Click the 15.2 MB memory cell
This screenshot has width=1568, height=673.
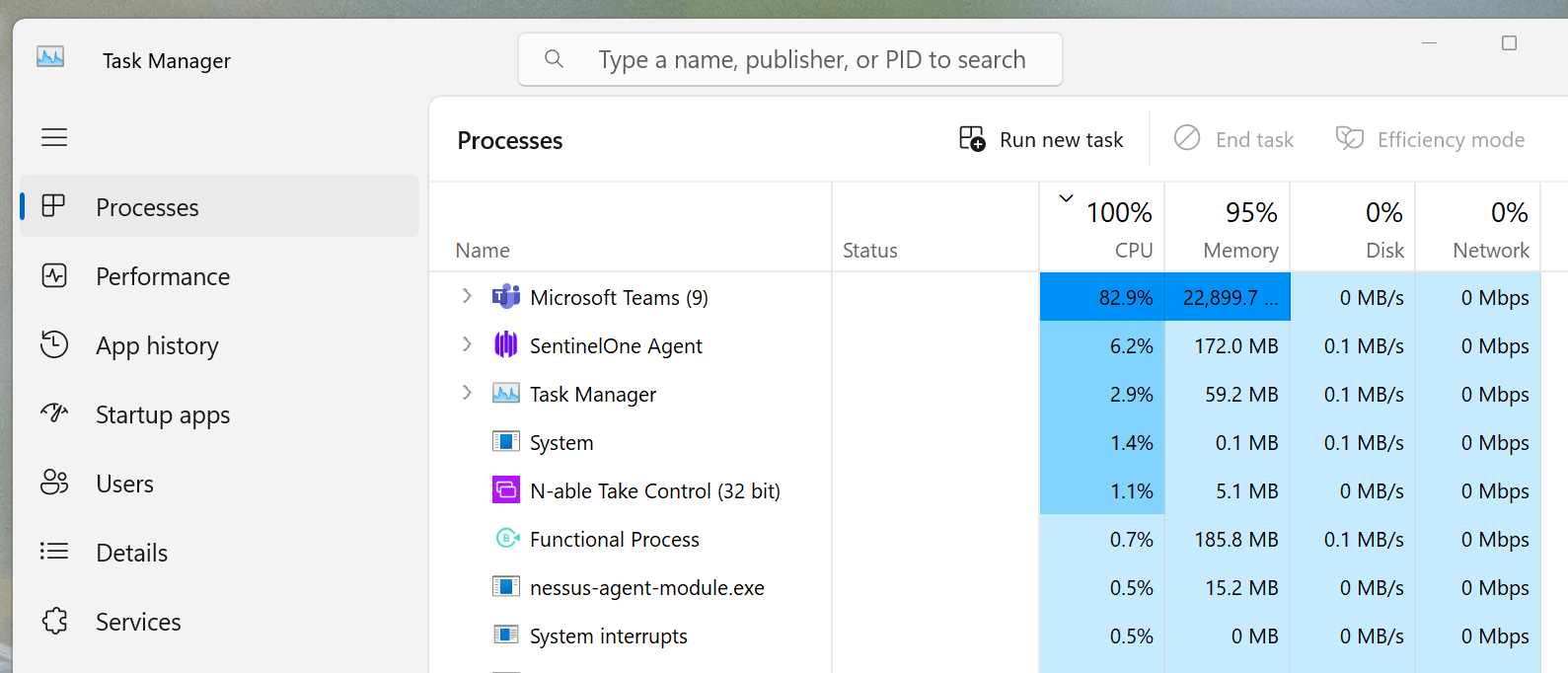coord(1228,587)
